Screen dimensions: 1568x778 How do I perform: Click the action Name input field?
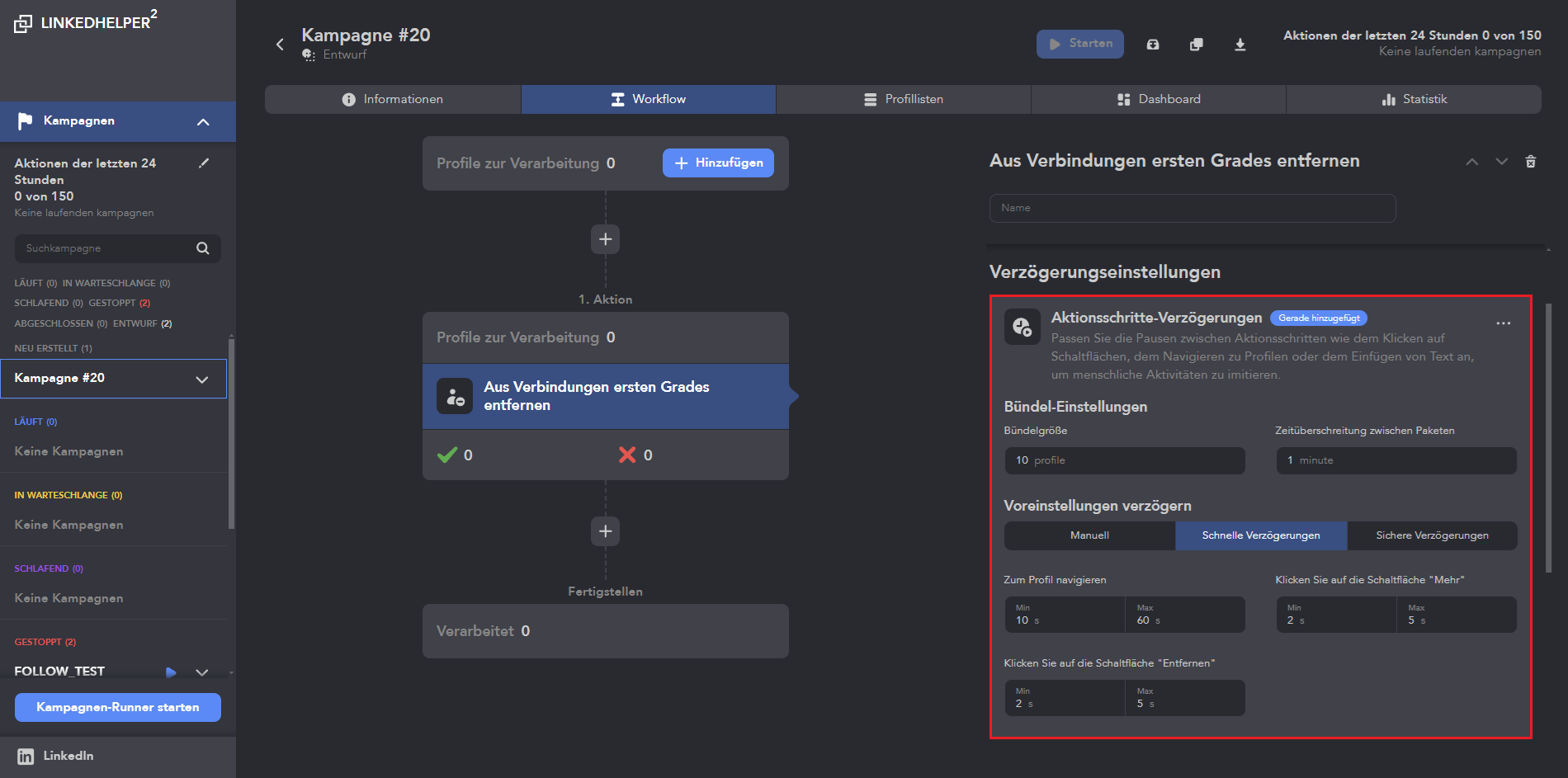coord(1192,208)
